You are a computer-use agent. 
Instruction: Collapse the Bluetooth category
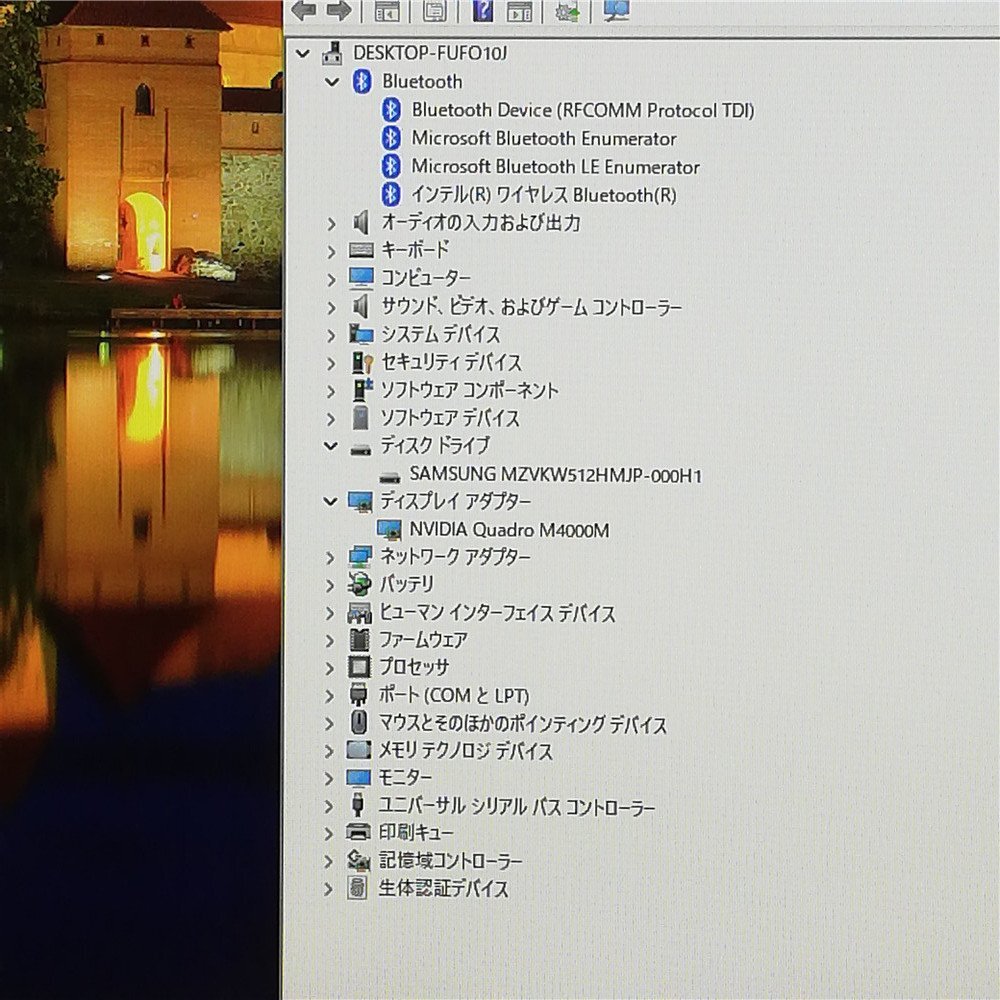[332, 82]
